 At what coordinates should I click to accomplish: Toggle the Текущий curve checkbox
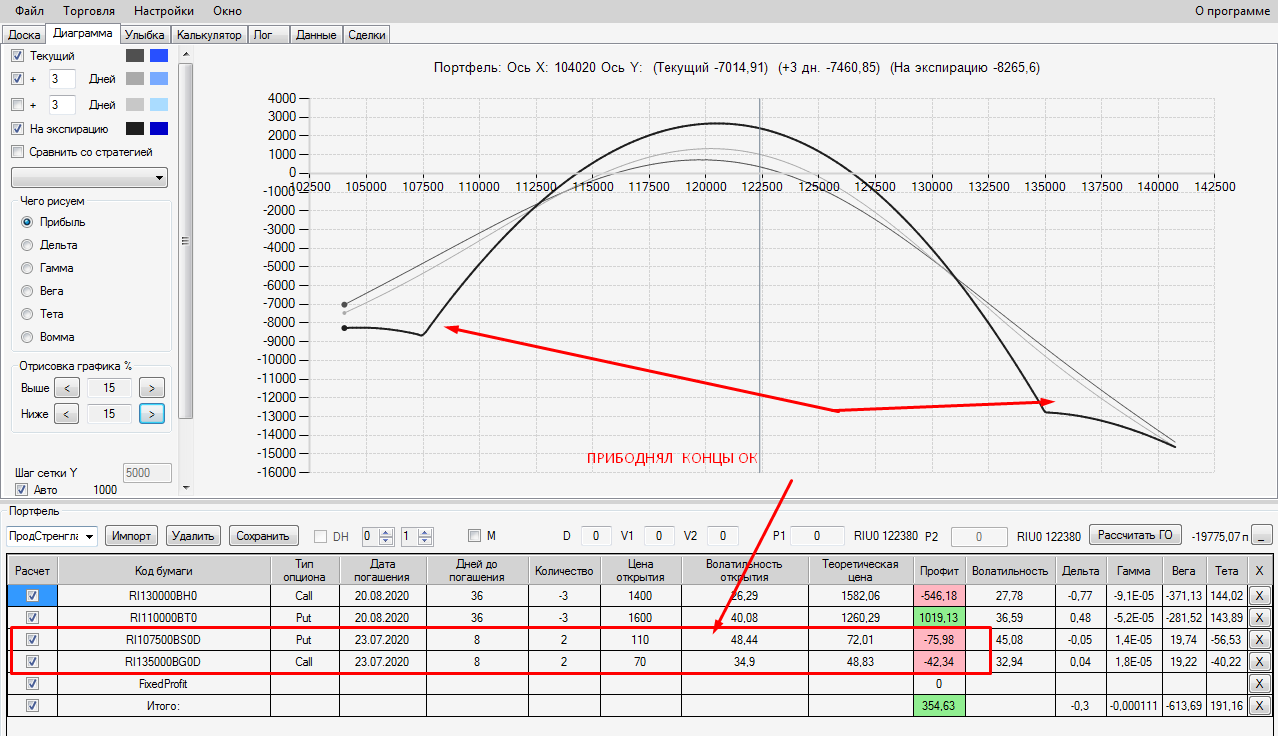(x=17, y=56)
